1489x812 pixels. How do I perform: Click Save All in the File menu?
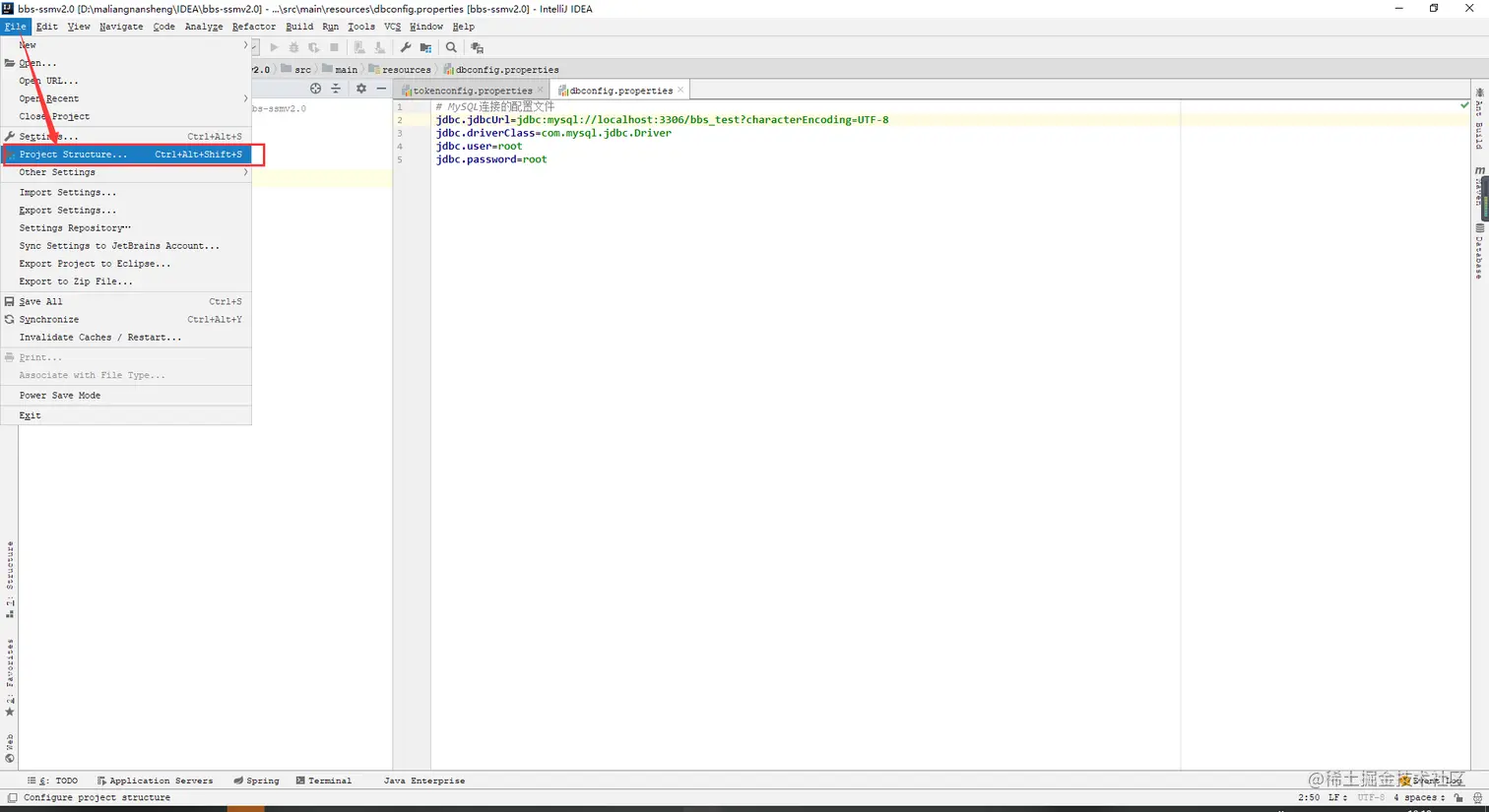[126, 302]
